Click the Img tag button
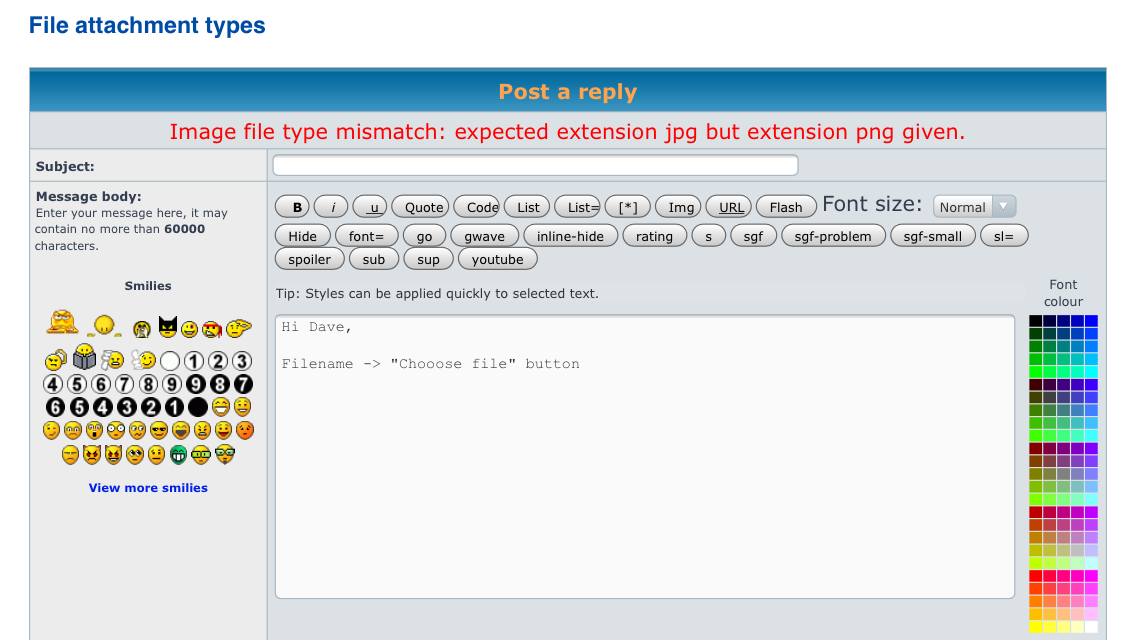 point(680,207)
